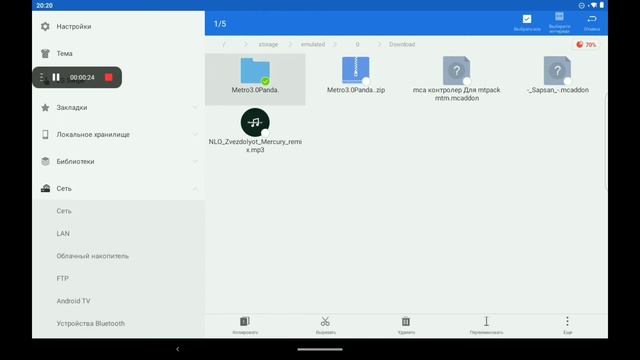Tap Download in breadcrumb path
Viewport: 640px width, 360px height.
coord(402,44)
